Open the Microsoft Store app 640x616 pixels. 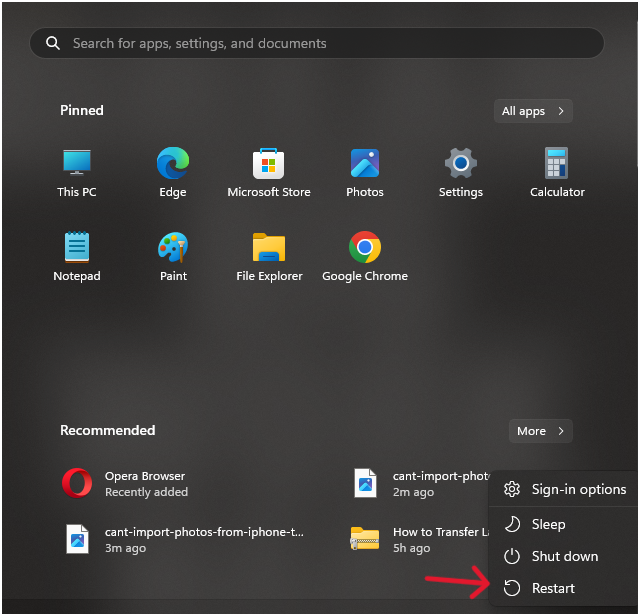pos(269,173)
